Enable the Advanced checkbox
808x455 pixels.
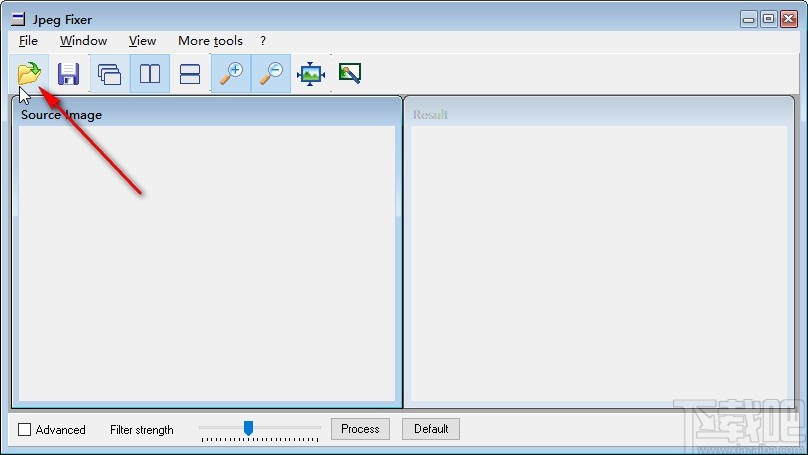[x=24, y=429]
